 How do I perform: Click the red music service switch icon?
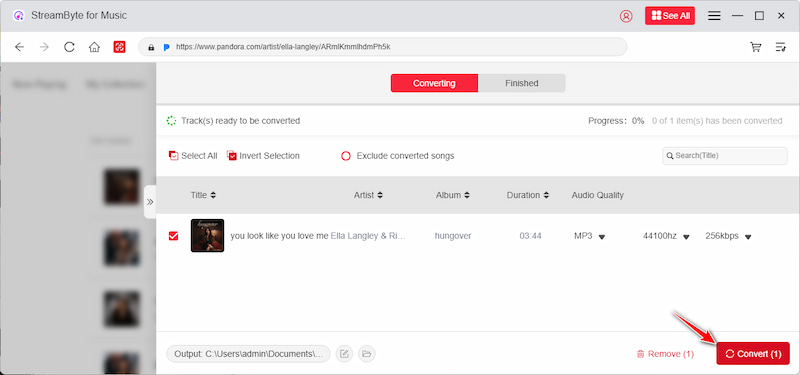pos(119,47)
